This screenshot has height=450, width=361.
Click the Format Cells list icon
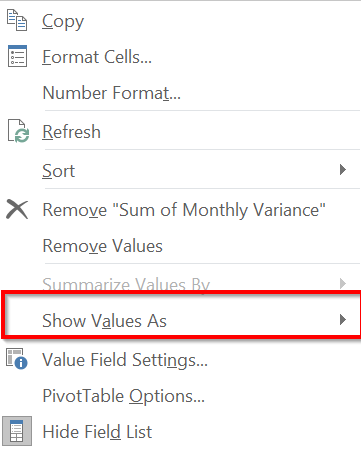(17, 56)
